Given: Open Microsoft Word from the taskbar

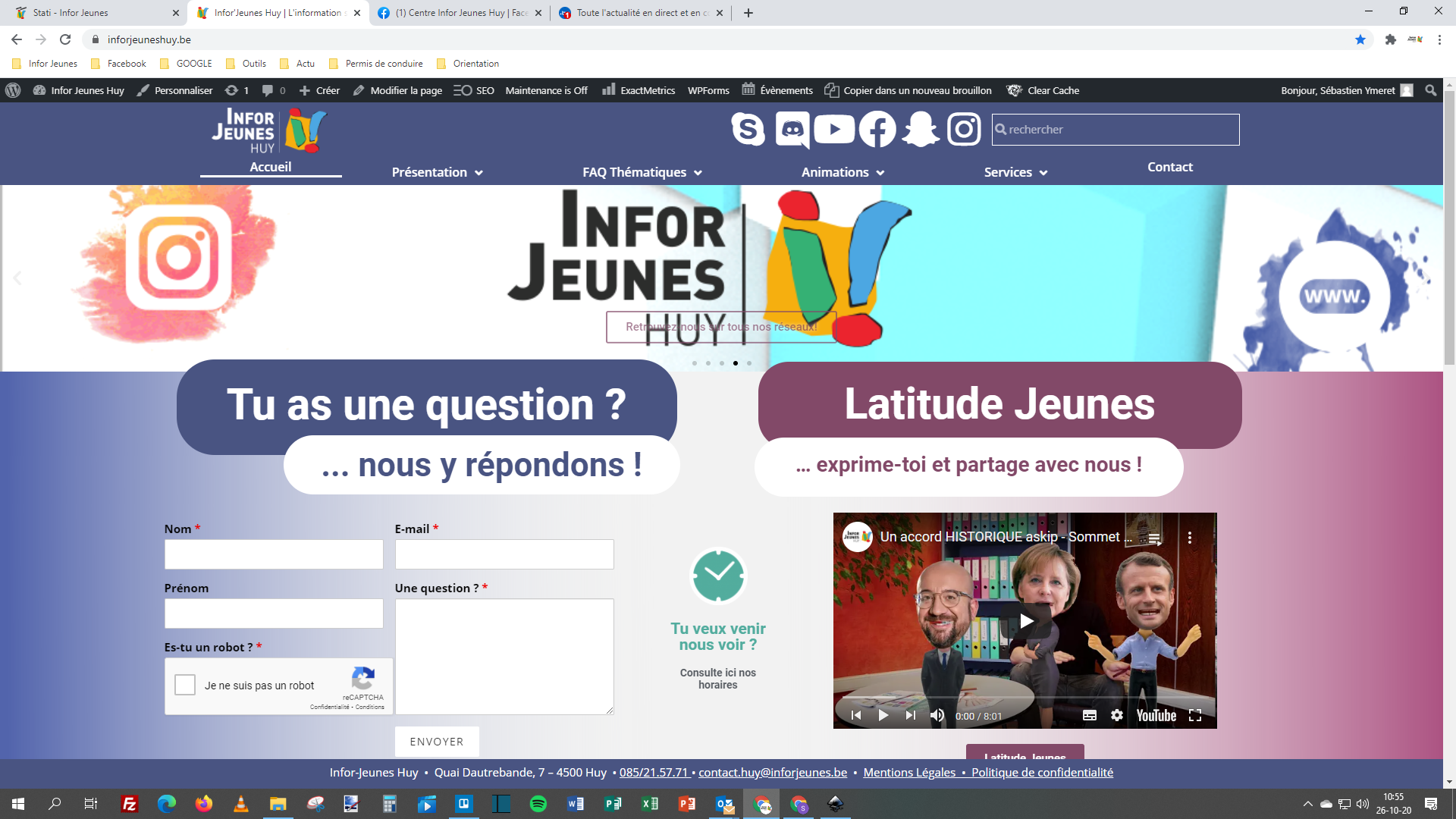Looking at the screenshot, I should [x=576, y=804].
